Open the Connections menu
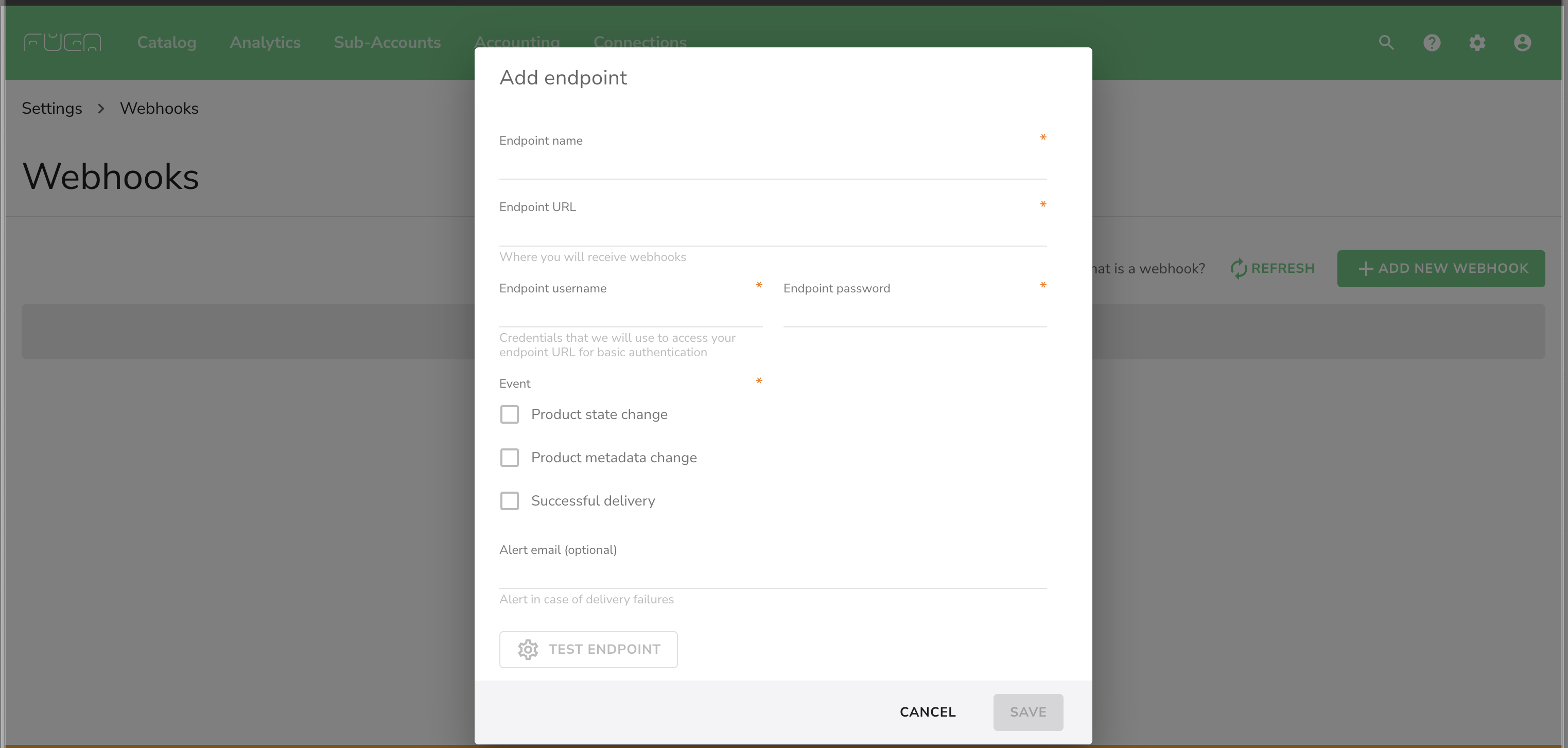Viewport: 1568px width, 748px height. (640, 41)
